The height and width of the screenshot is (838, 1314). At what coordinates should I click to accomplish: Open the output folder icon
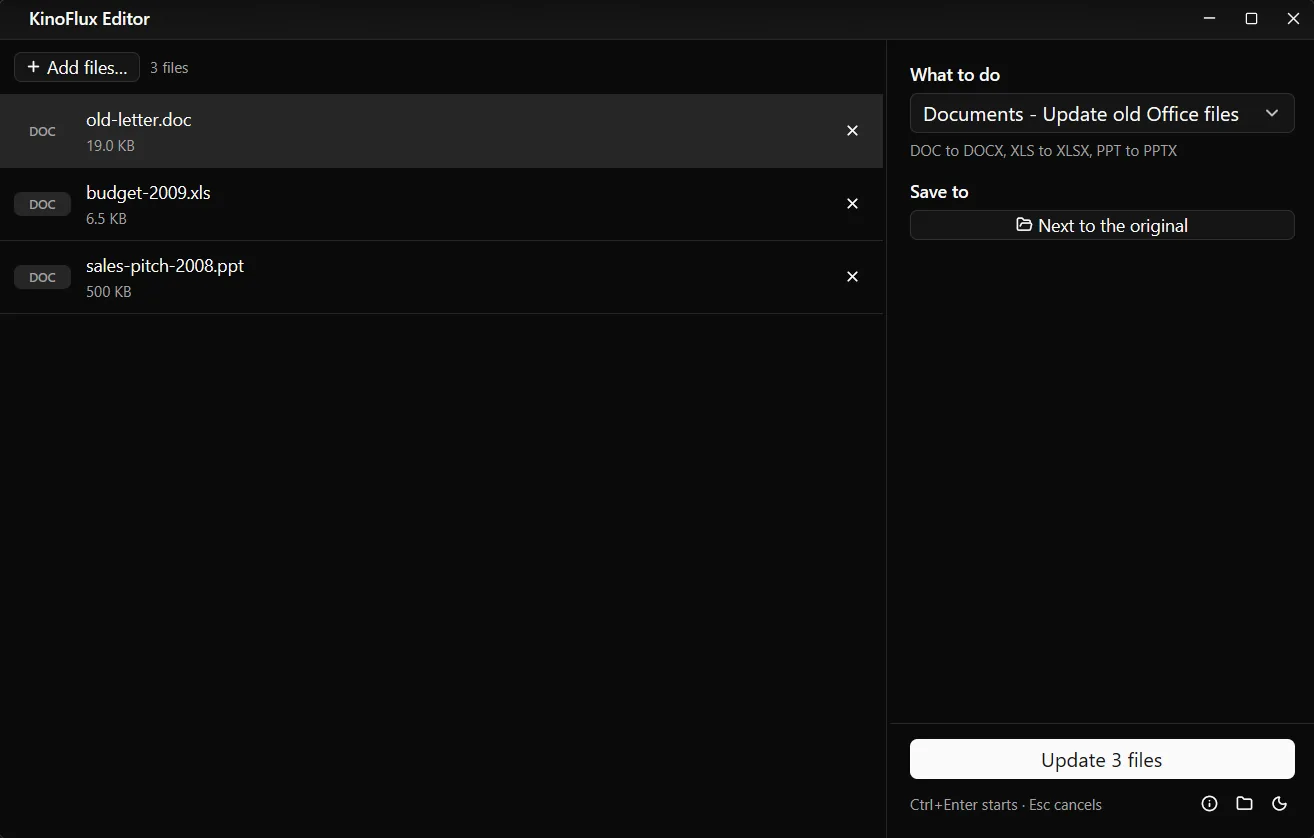[x=1244, y=804]
